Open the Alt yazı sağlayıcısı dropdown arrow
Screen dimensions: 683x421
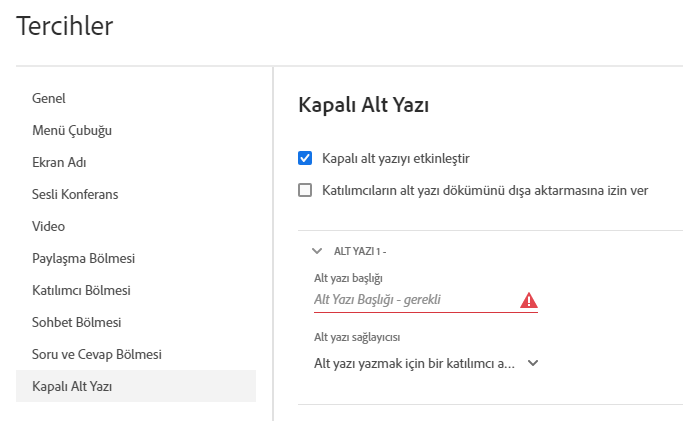[x=533, y=363]
